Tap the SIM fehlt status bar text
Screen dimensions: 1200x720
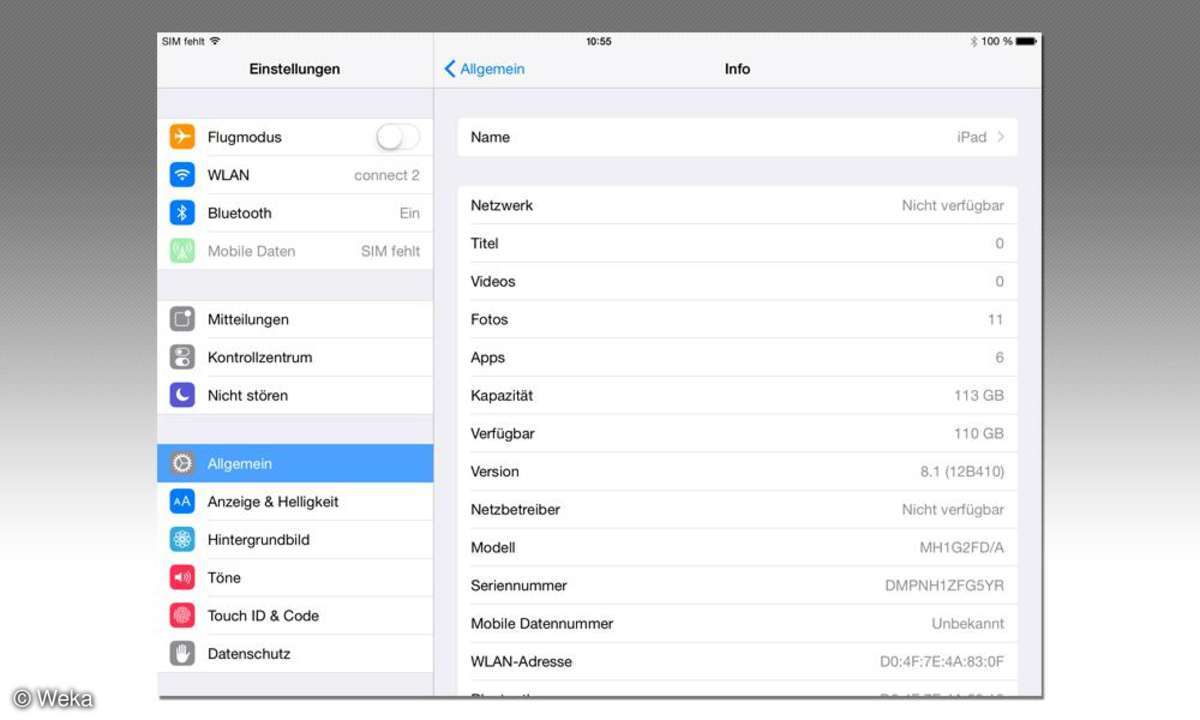coord(183,41)
